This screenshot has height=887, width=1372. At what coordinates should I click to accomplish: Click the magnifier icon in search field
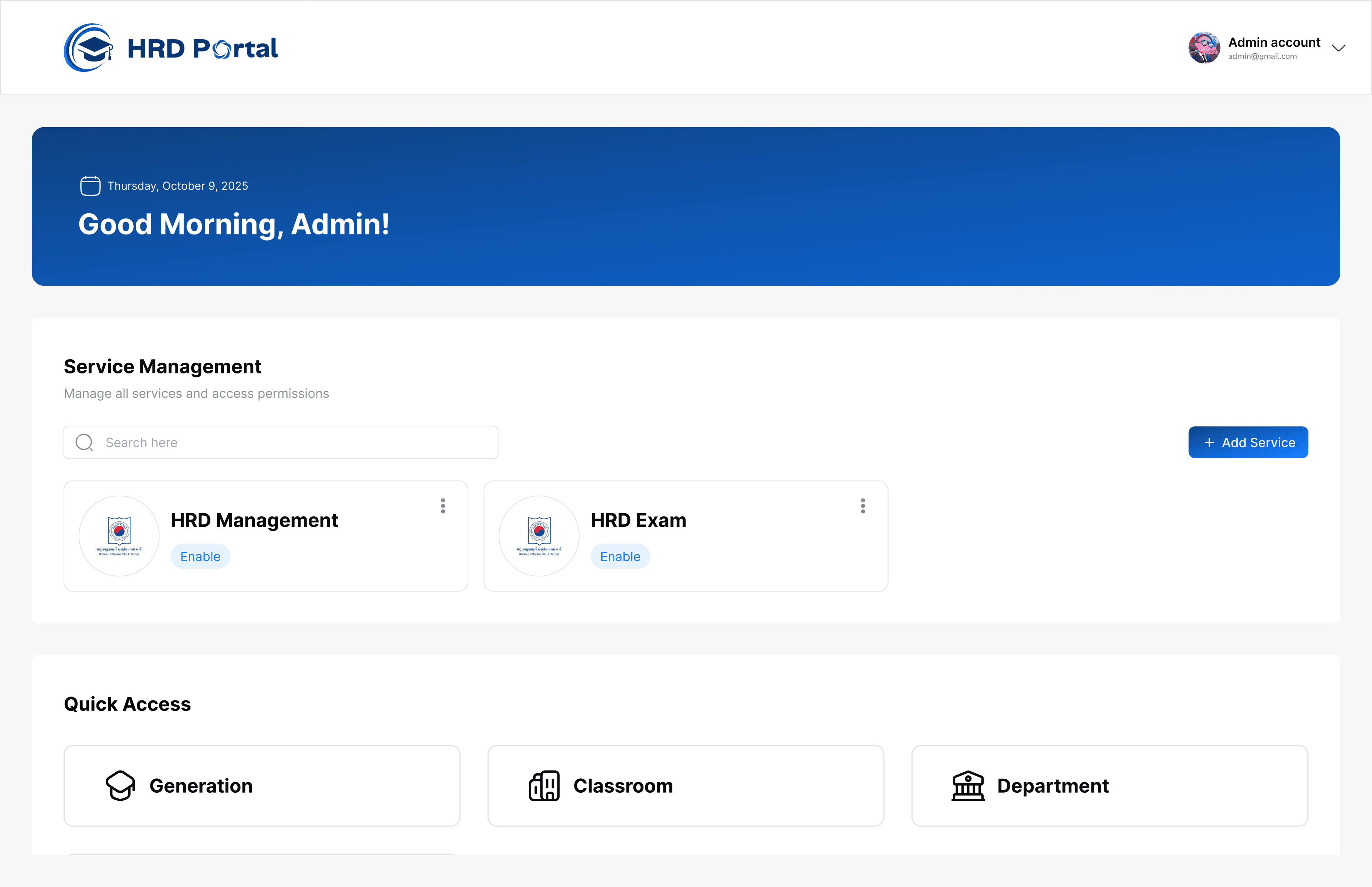84,442
